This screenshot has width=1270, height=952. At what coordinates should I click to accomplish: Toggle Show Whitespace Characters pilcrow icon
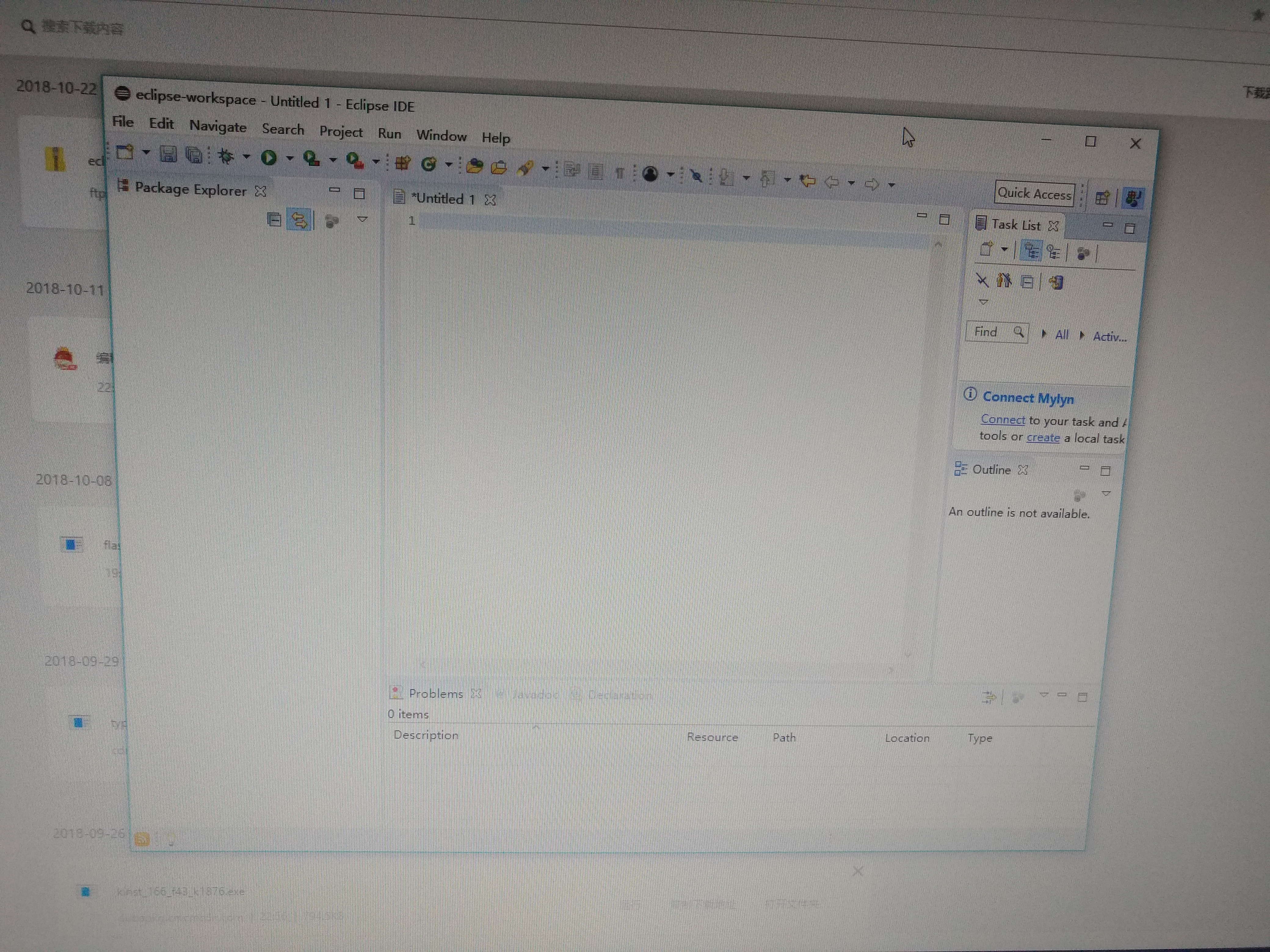point(619,173)
